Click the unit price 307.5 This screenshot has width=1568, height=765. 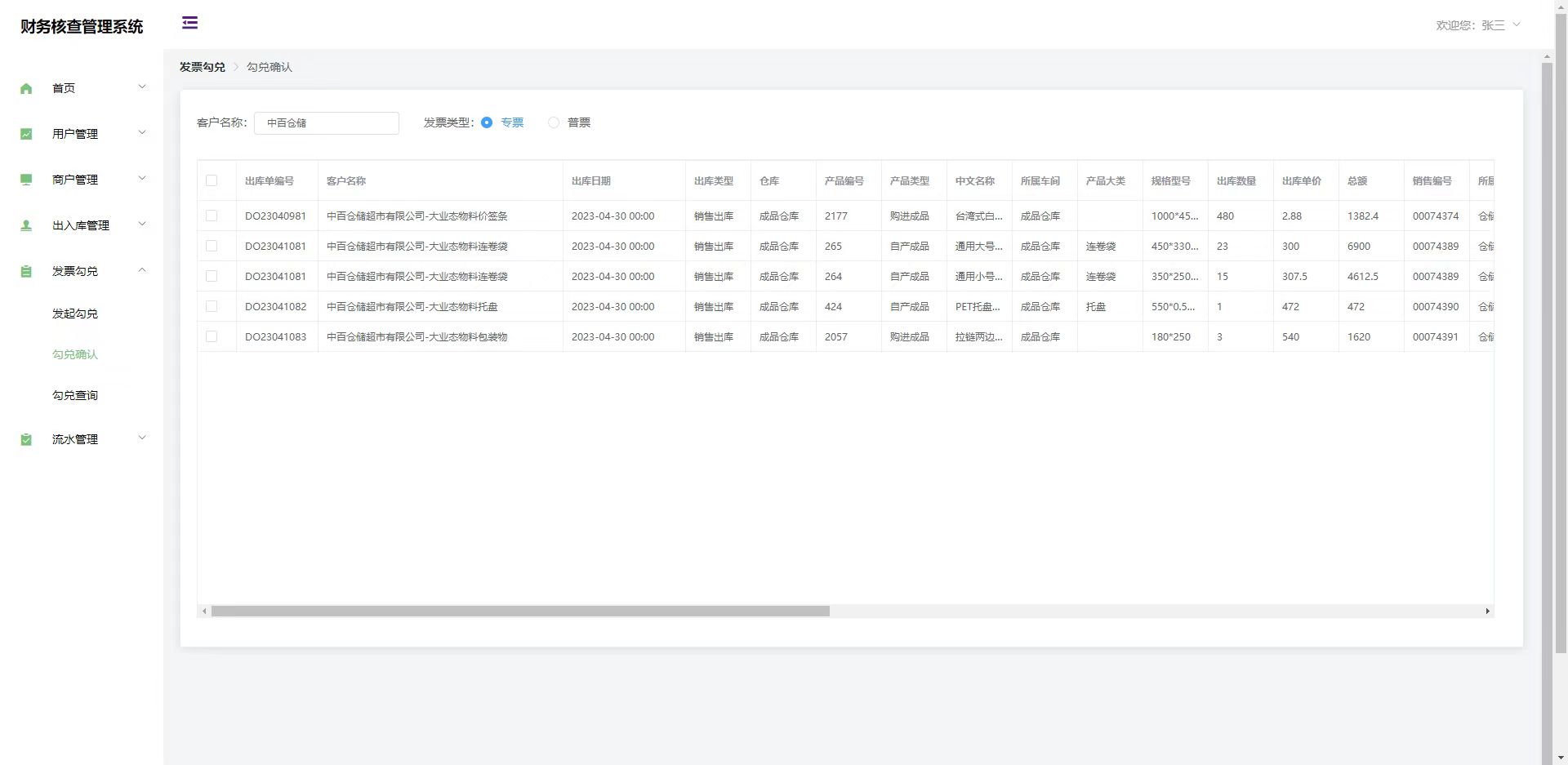[x=1294, y=276]
